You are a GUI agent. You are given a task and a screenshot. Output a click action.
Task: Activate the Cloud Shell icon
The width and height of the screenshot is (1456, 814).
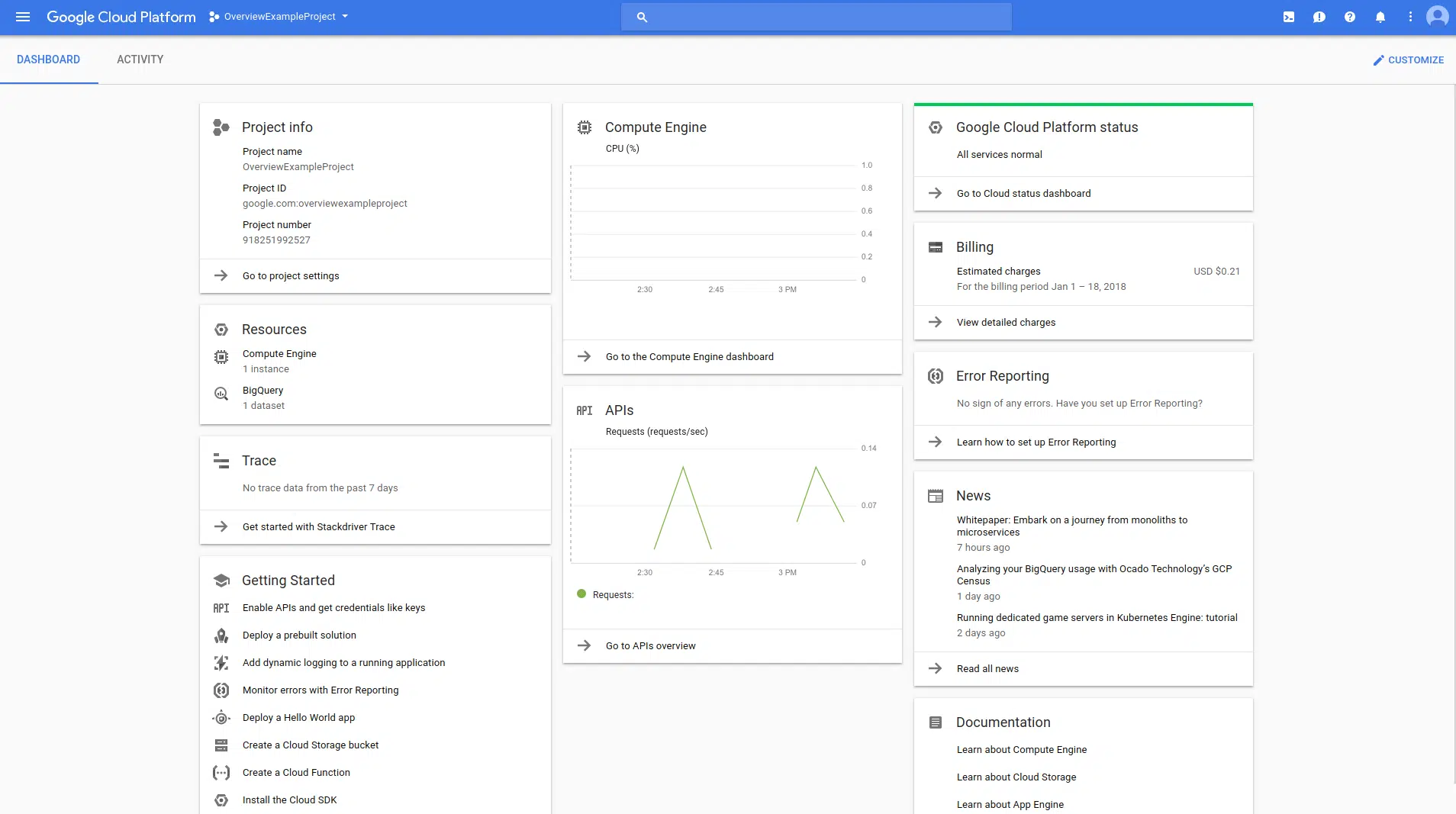(1288, 16)
